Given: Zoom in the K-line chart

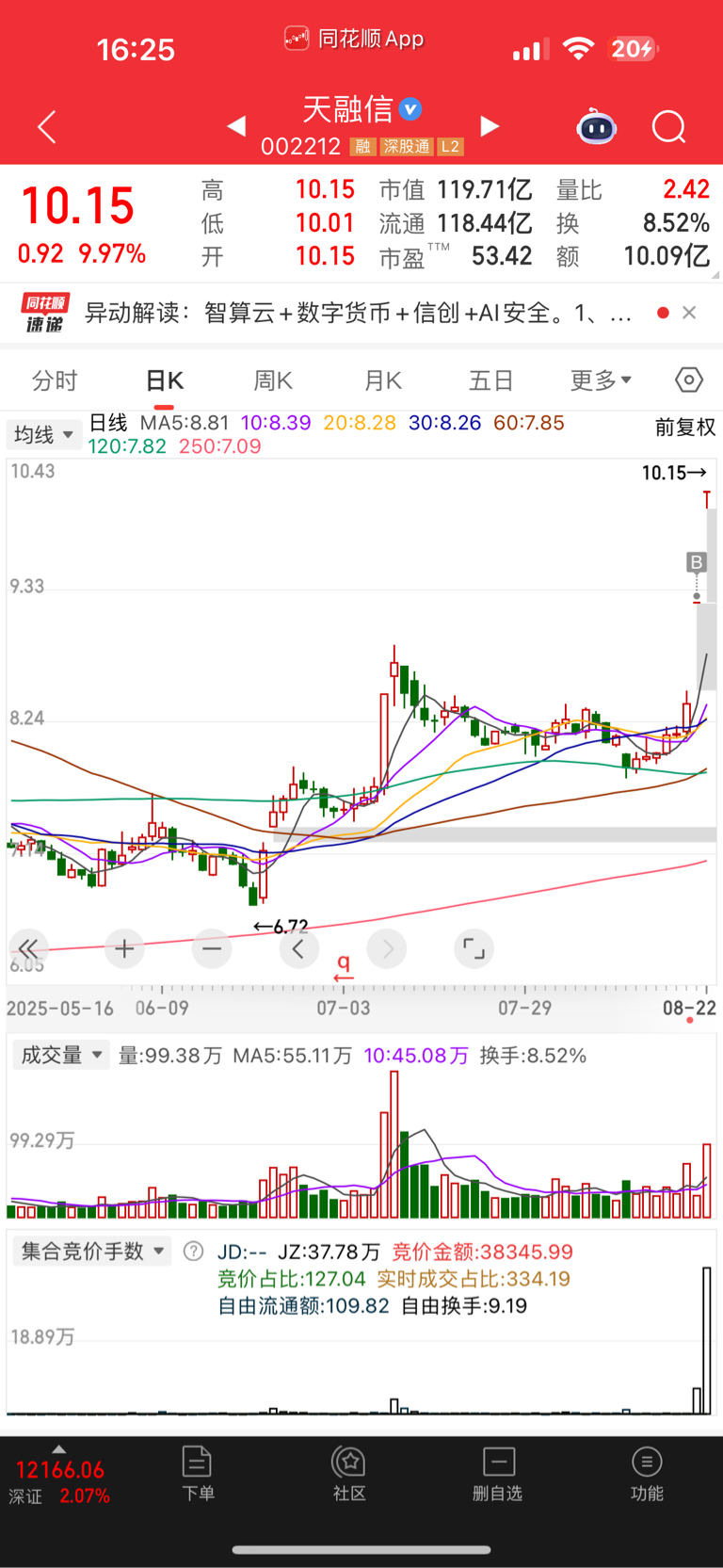Looking at the screenshot, I should point(124,948).
